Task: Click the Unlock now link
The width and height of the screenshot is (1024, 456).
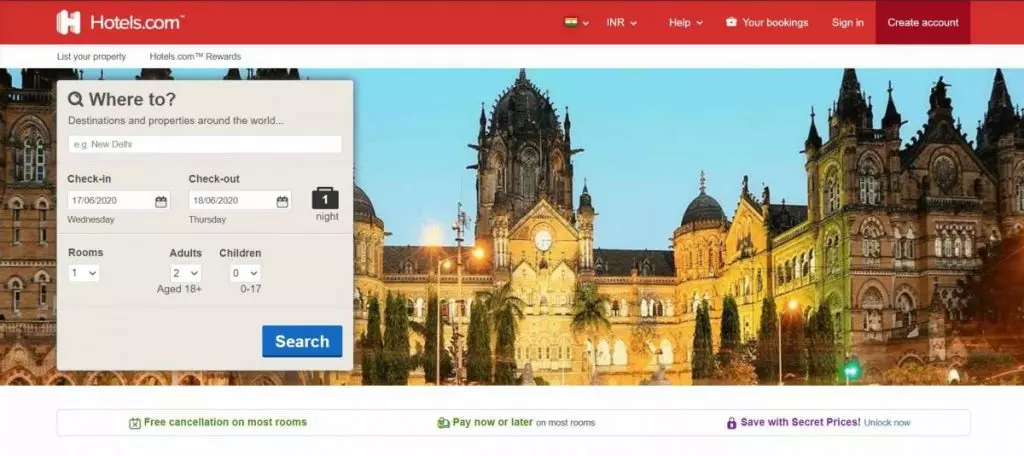Action: coord(887,423)
